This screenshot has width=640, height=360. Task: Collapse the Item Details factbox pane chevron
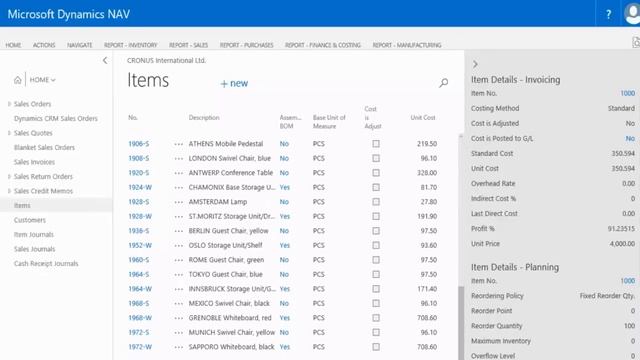475,64
